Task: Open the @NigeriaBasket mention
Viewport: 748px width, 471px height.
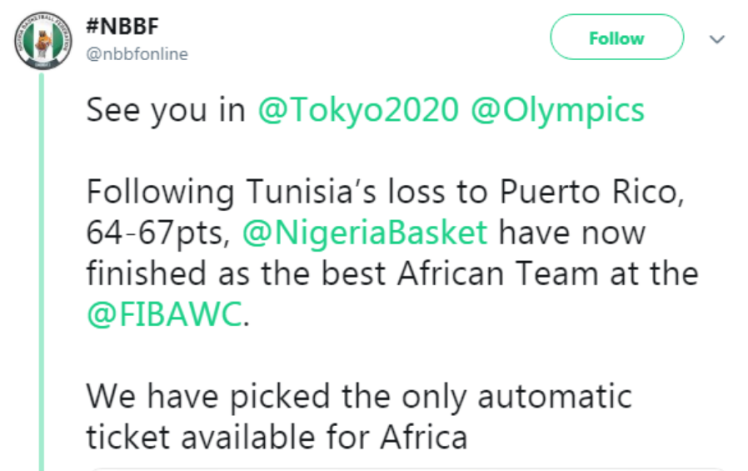Action: tap(365, 233)
